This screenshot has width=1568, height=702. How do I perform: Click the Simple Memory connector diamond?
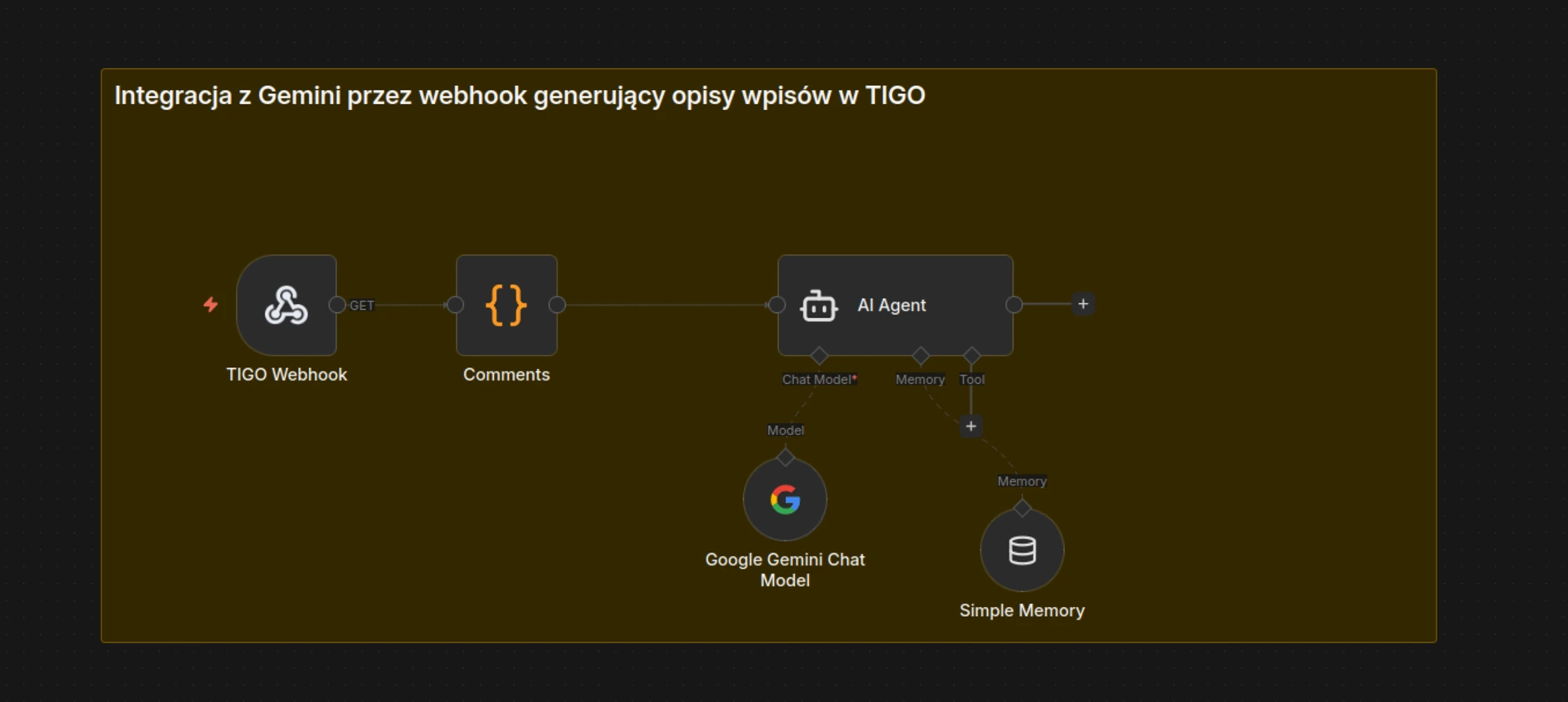(x=1022, y=508)
